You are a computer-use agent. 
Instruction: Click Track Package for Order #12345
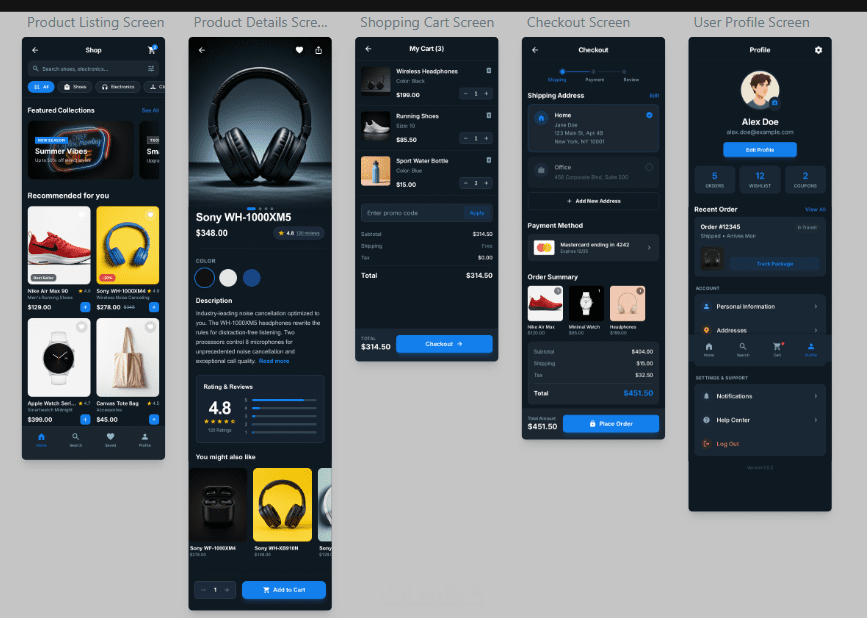(x=775, y=264)
